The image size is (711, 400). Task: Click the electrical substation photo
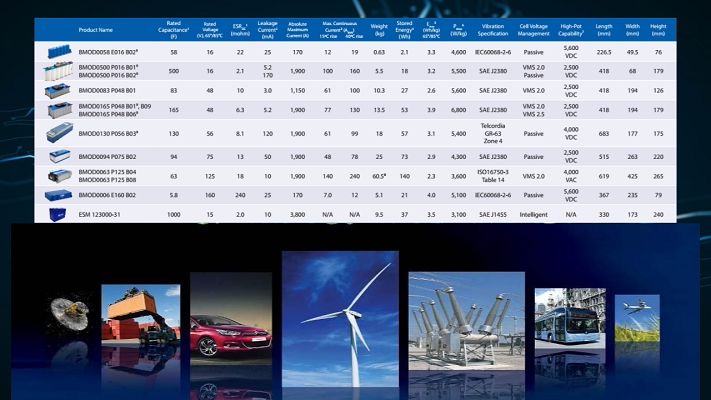(x=467, y=321)
